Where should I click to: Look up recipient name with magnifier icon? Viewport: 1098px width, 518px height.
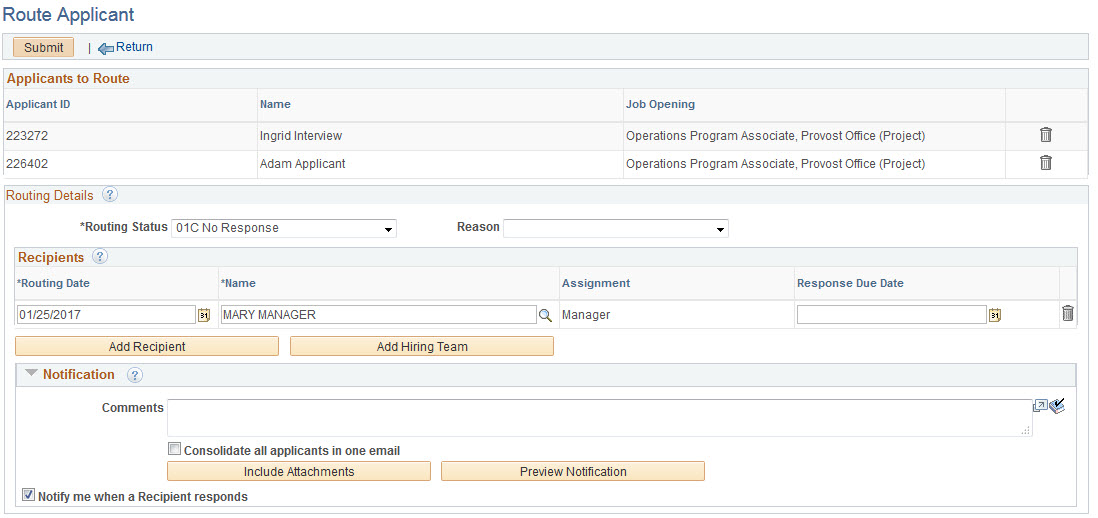(545, 316)
